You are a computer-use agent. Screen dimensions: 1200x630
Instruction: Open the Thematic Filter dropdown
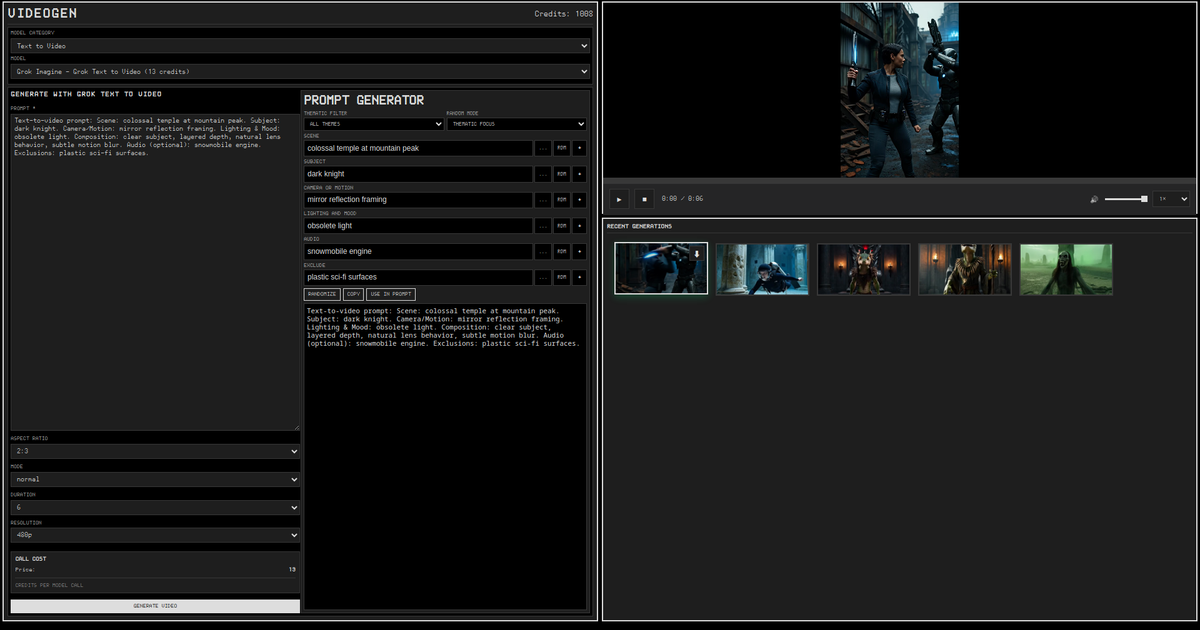coord(373,124)
